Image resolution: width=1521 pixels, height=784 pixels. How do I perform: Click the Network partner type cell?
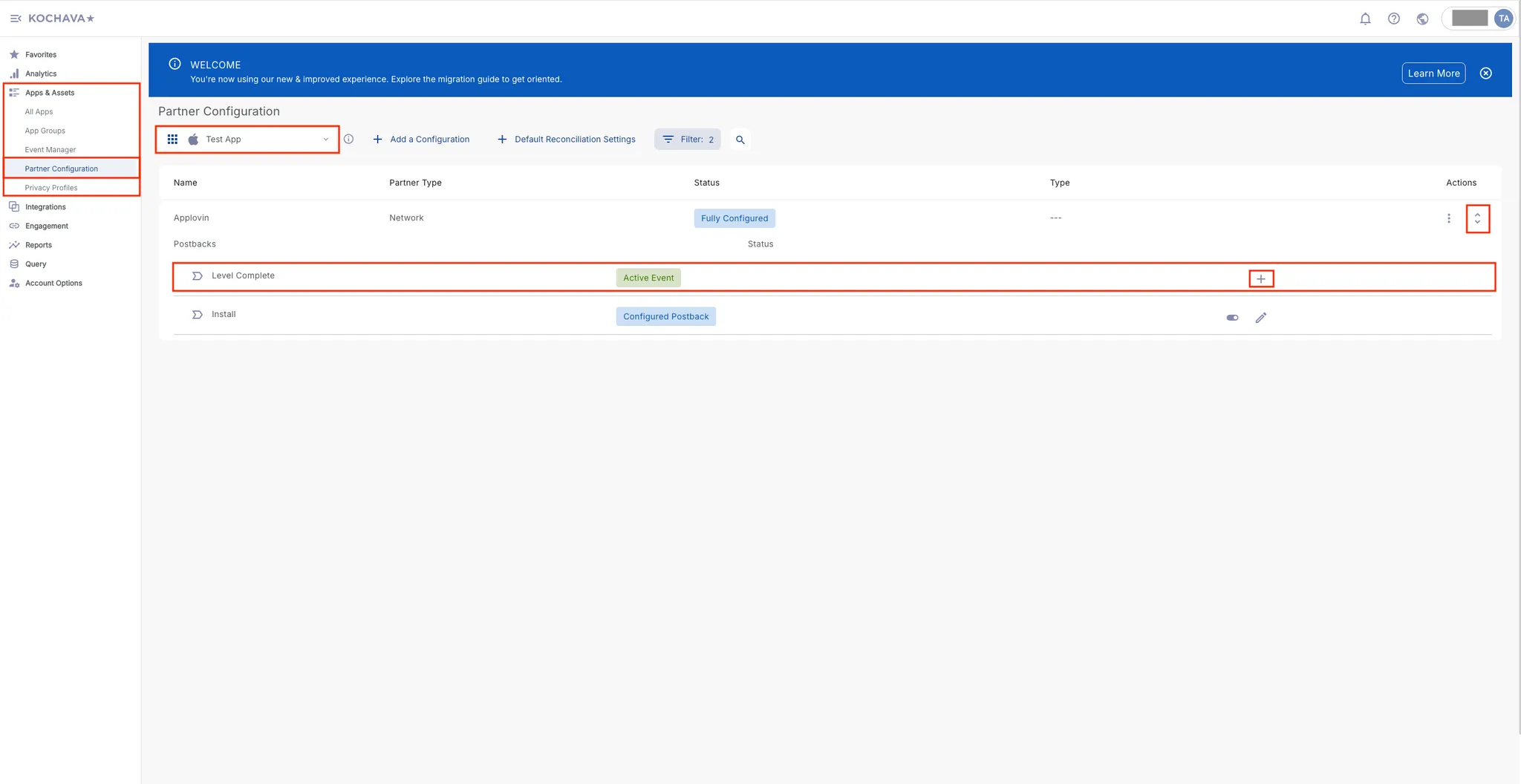pyautogui.click(x=406, y=218)
